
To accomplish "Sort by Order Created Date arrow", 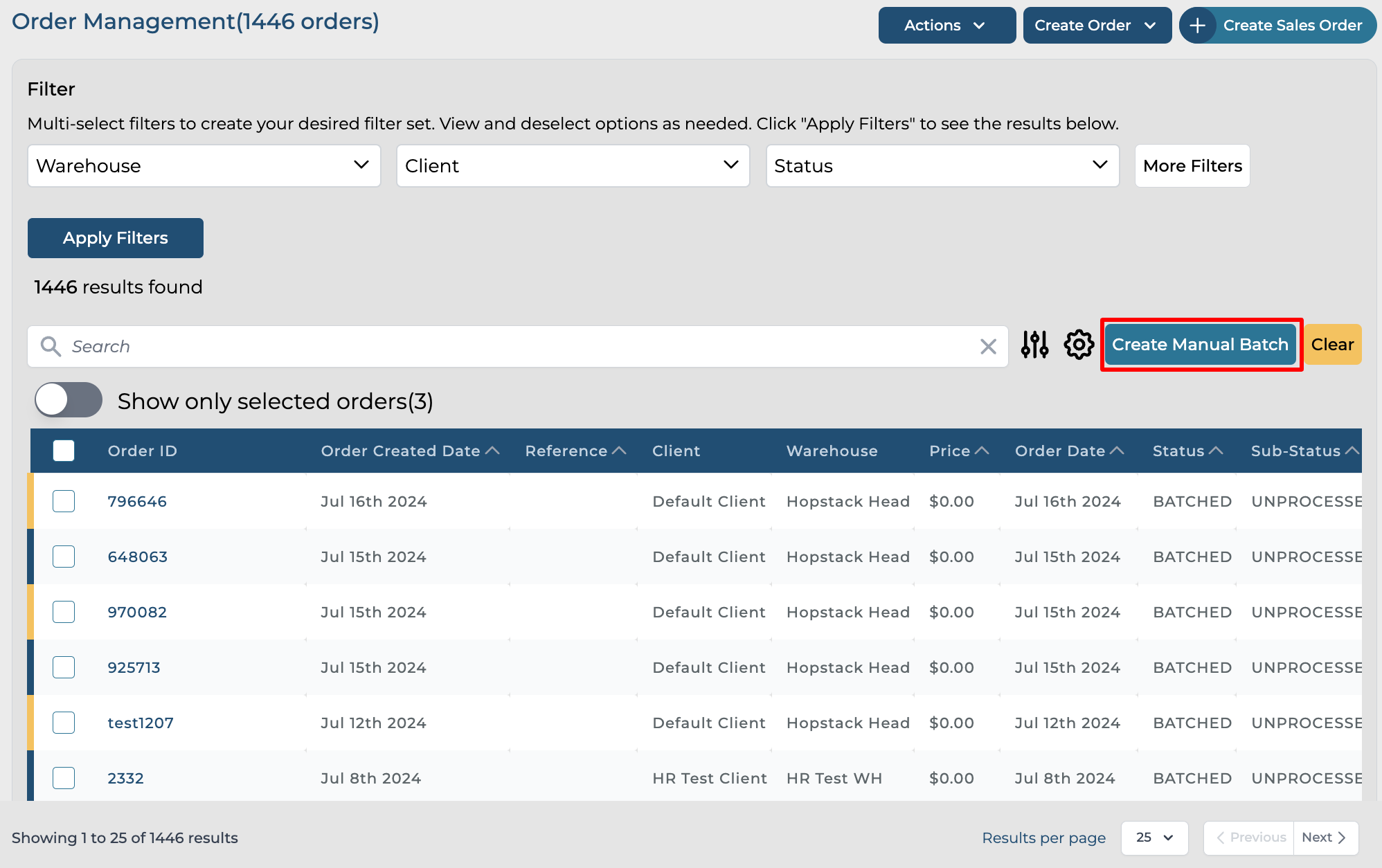I will (x=492, y=451).
